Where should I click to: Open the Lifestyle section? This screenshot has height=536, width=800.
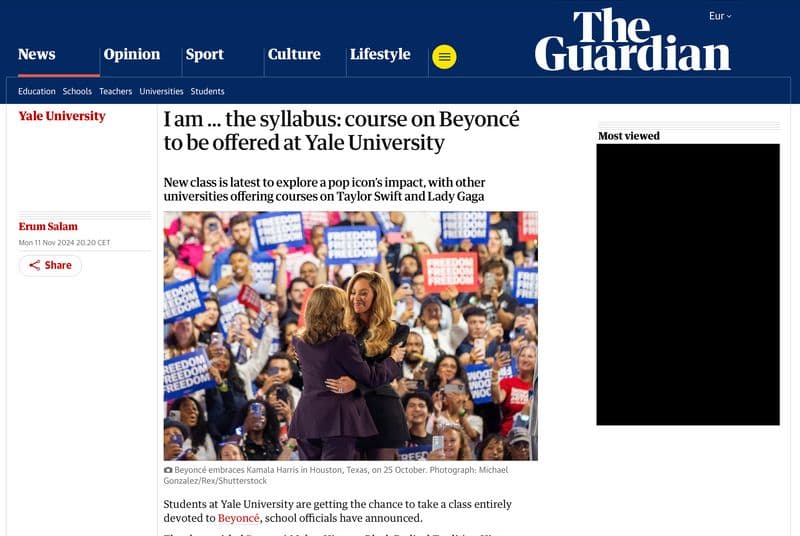pos(380,54)
